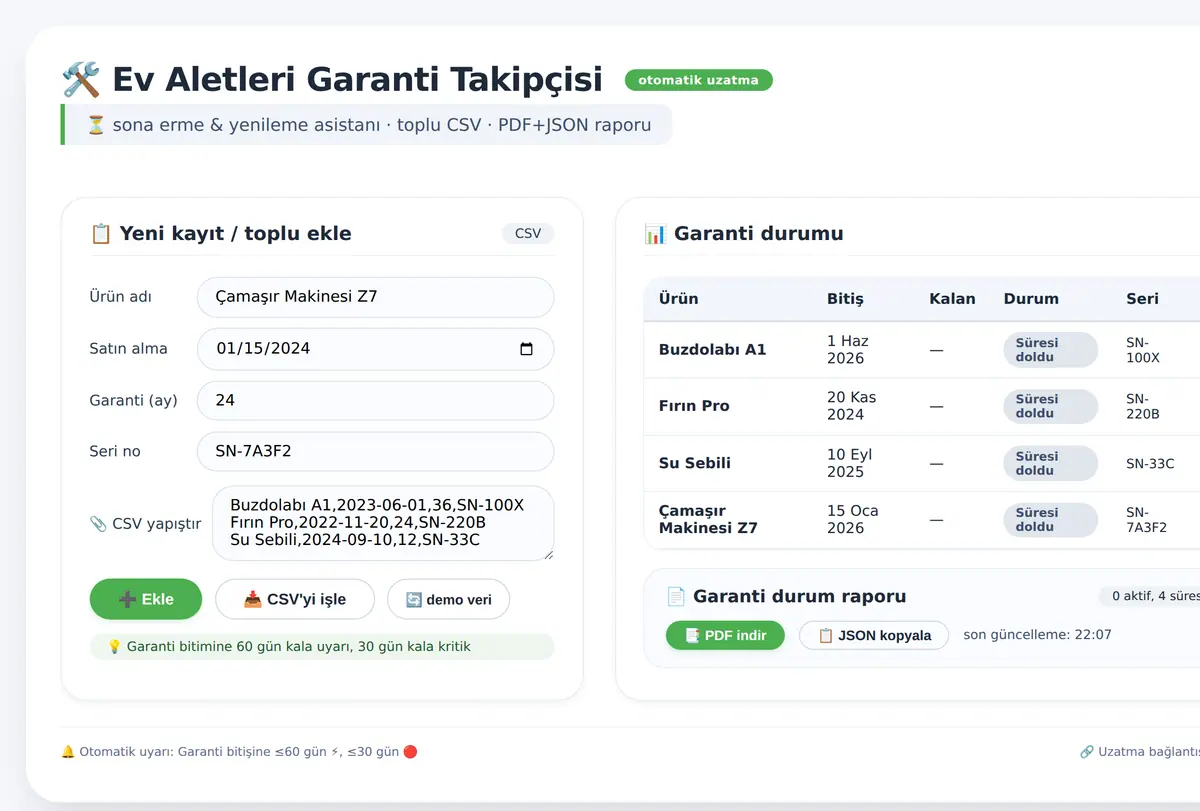Load sample data with demo veri button
1200x811 pixels.
448,599
